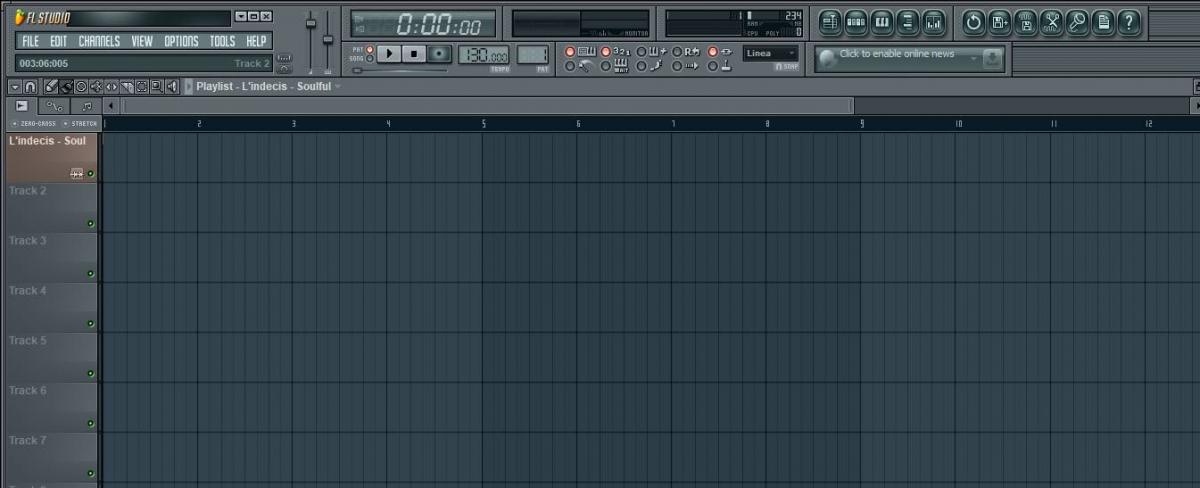Image resolution: width=1200 pixels, height=488 pixels.
Task: Open the Step Sequencer window icon
Action: point(856,22)
